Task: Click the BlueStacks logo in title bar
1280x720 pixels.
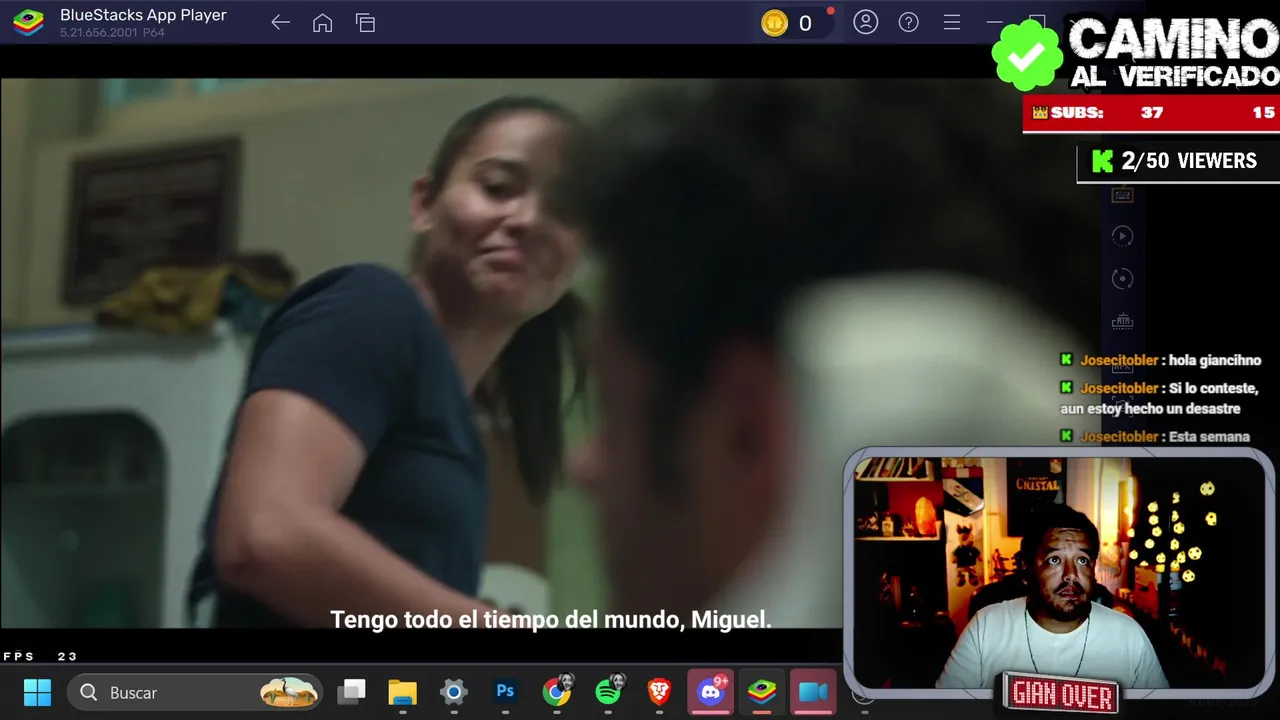Action: [28, 22]
